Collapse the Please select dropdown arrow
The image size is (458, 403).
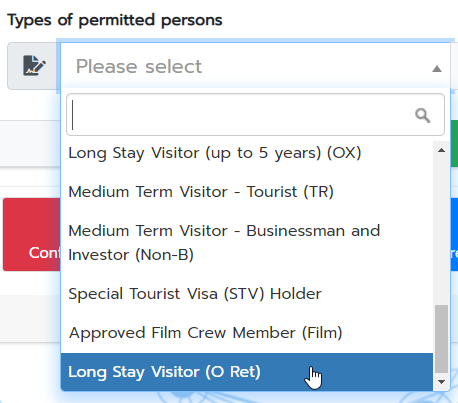[437, 69]
